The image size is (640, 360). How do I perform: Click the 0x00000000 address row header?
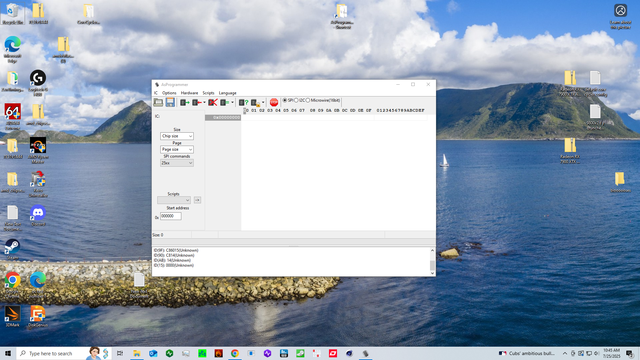[x=223, y=118]
